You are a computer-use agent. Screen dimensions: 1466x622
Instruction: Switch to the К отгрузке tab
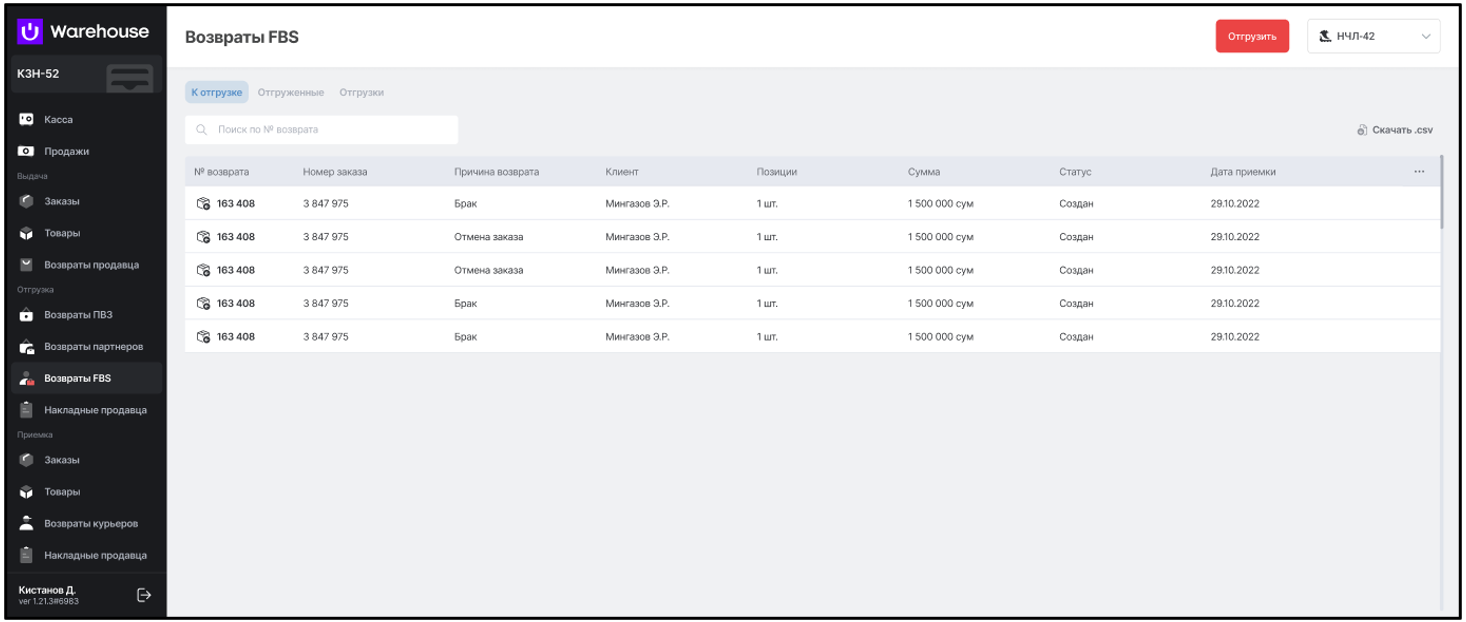[x=217, y=92]
